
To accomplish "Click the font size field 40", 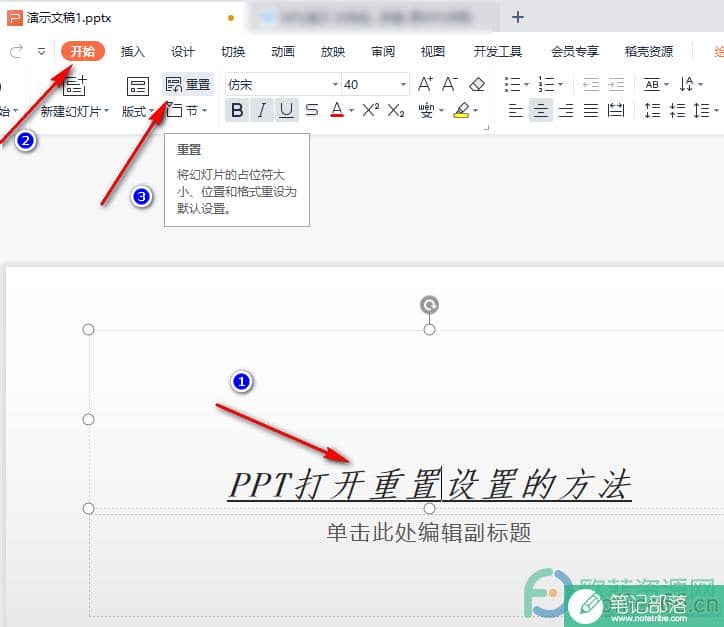I will point(369,84).
